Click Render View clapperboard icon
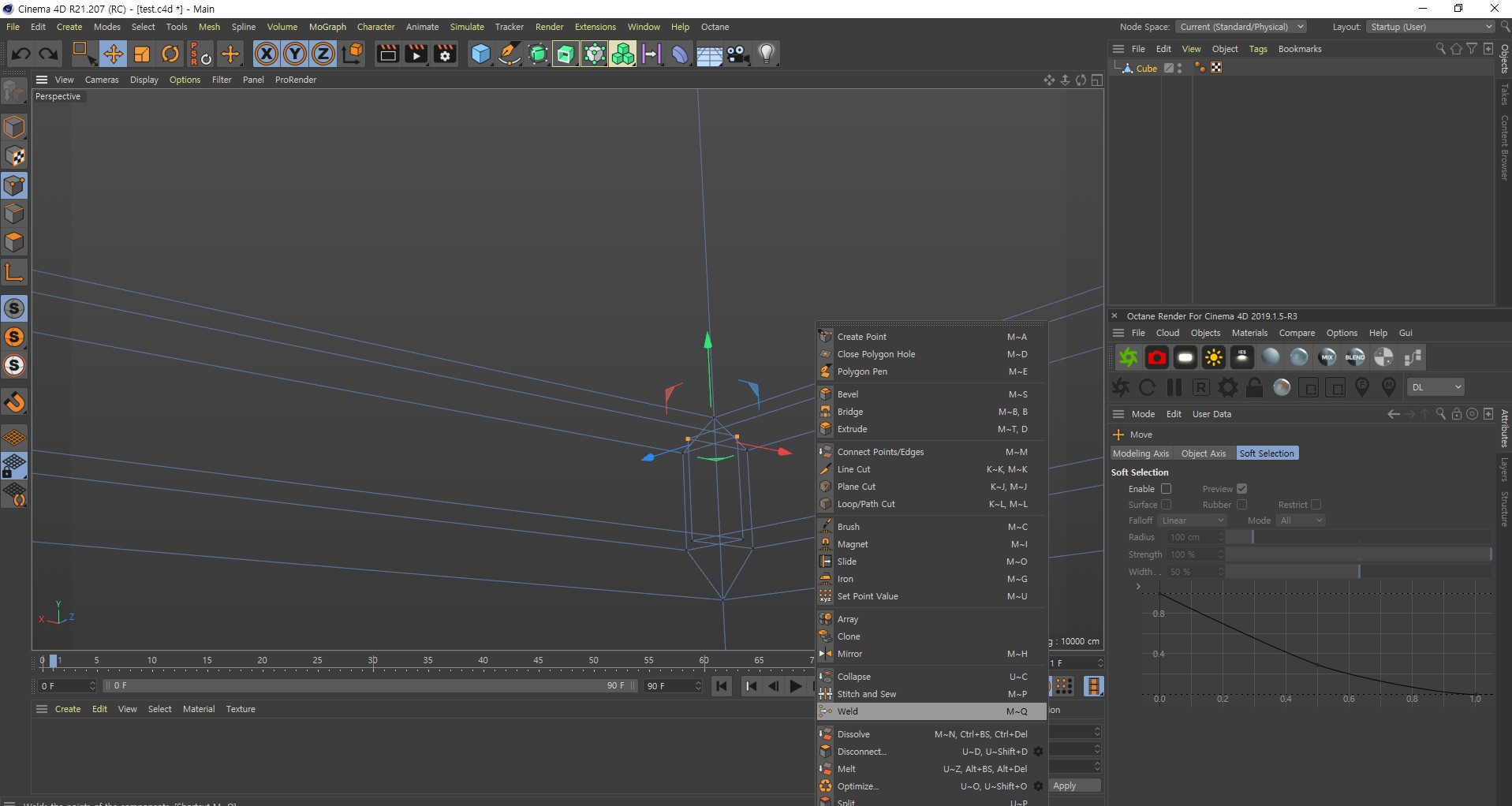Image resolution: width=1512 pixels, height=806 pixels. [x=387, y=54]
